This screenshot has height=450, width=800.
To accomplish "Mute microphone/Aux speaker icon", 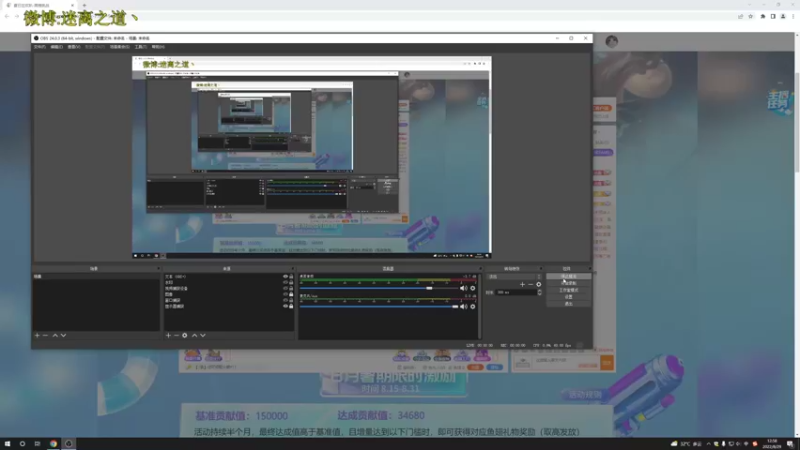I will click(x=463, y=307).
